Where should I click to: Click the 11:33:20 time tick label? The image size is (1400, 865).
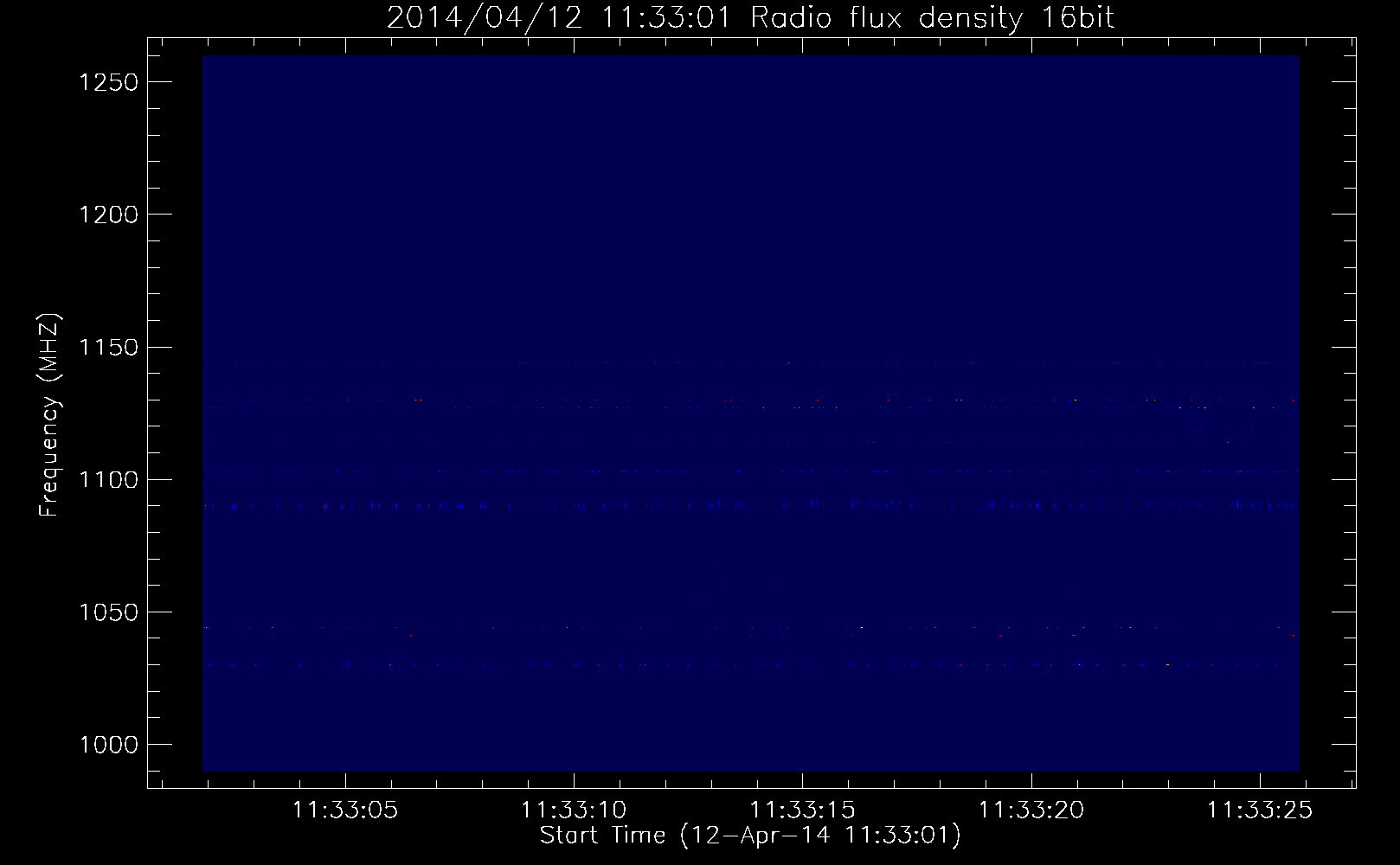point(1031,811)
